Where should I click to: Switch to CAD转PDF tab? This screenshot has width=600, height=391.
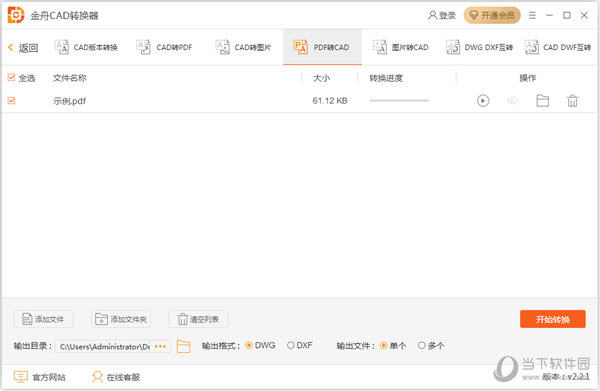click(x=164, y=47)
